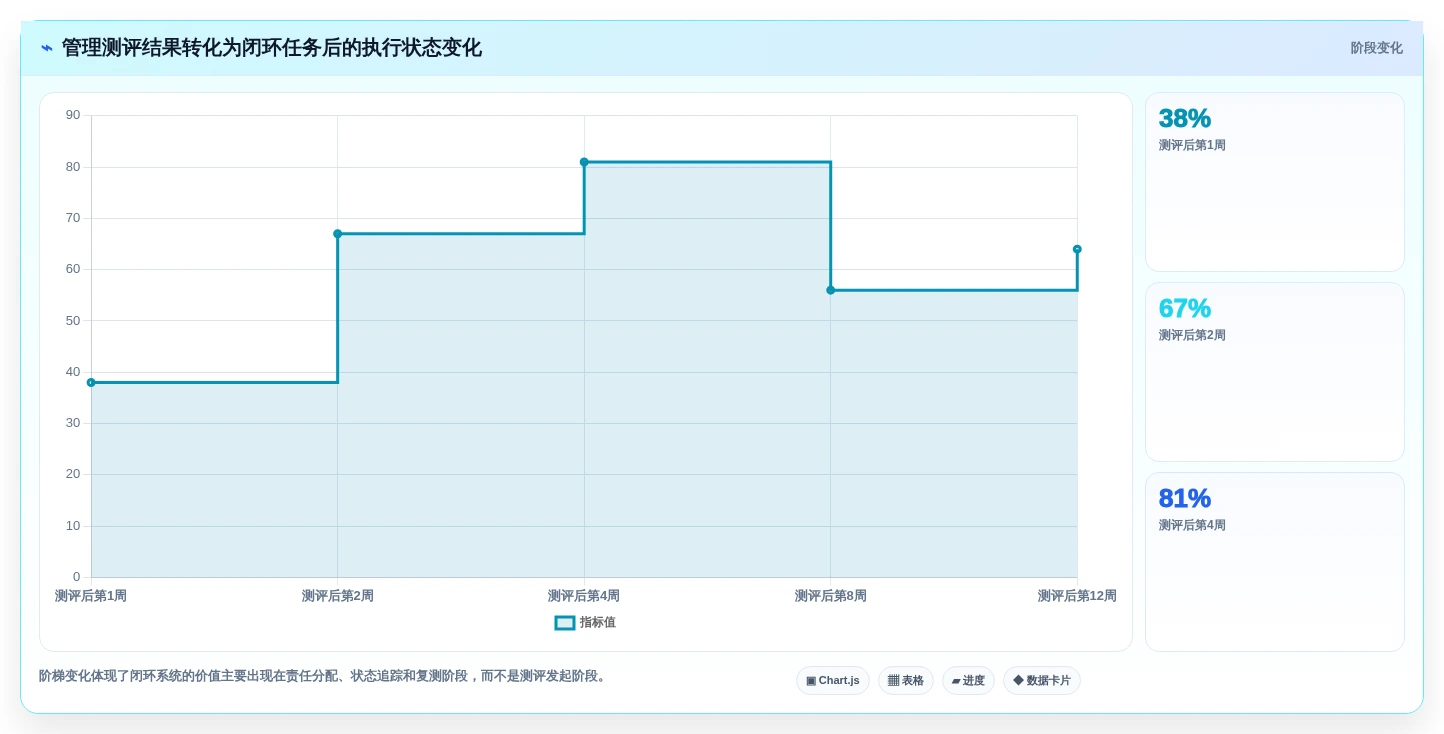Click the chart title 管理测评结果转化为闭环任务后的执行状态变化
Screen dimensions: 1444x734
click(272, 48)
